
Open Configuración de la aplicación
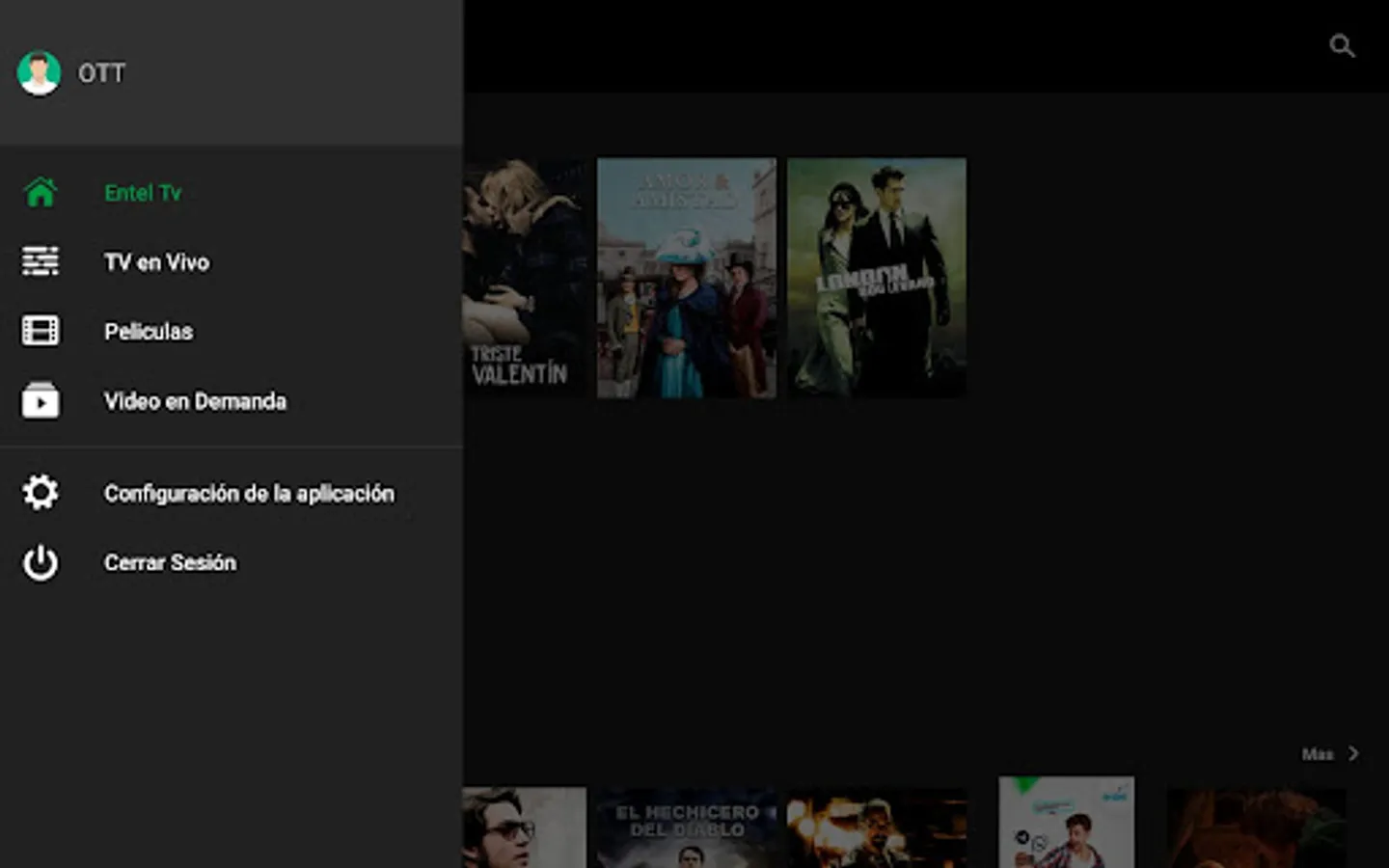[231, 493]
